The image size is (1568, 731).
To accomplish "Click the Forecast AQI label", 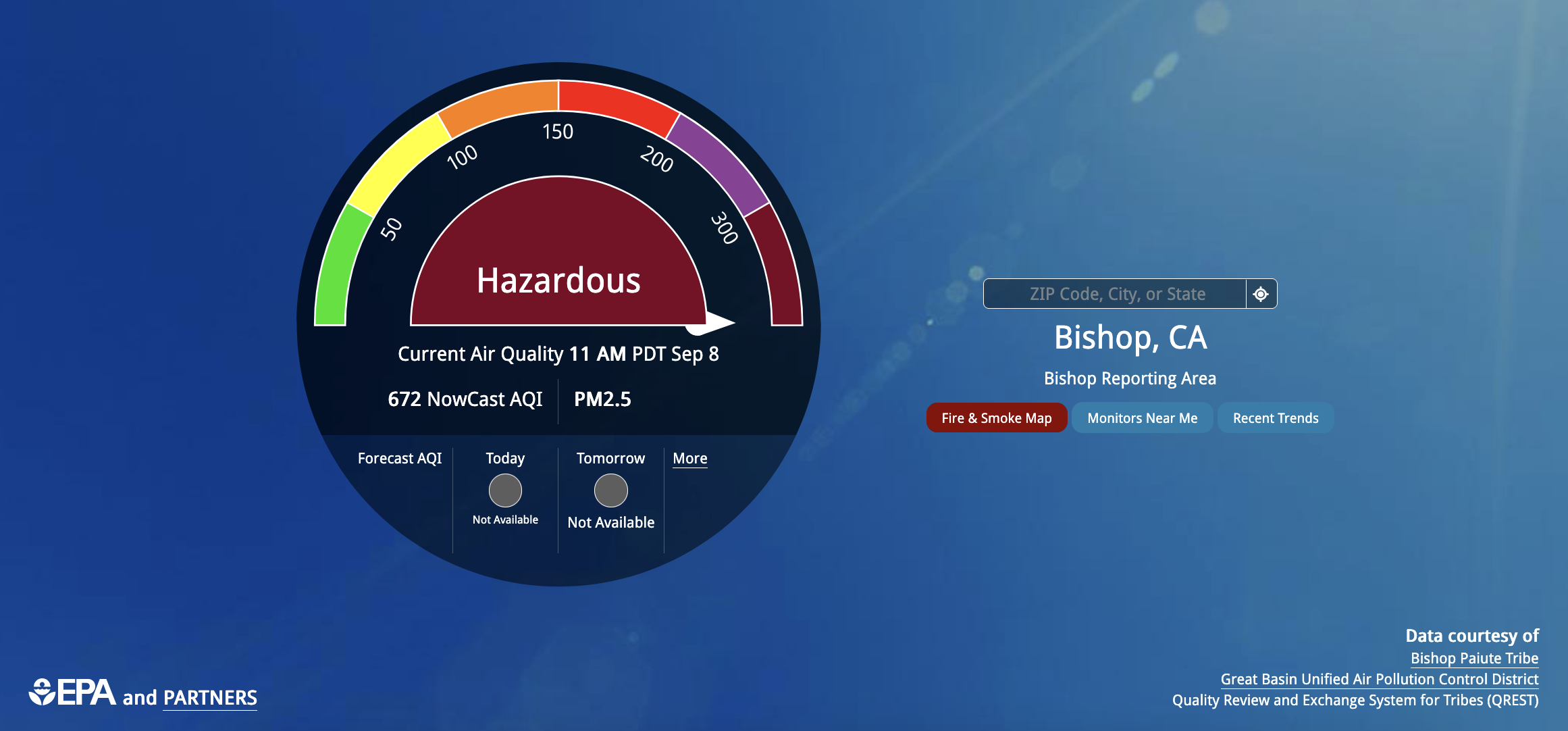I will coord(399,458).
